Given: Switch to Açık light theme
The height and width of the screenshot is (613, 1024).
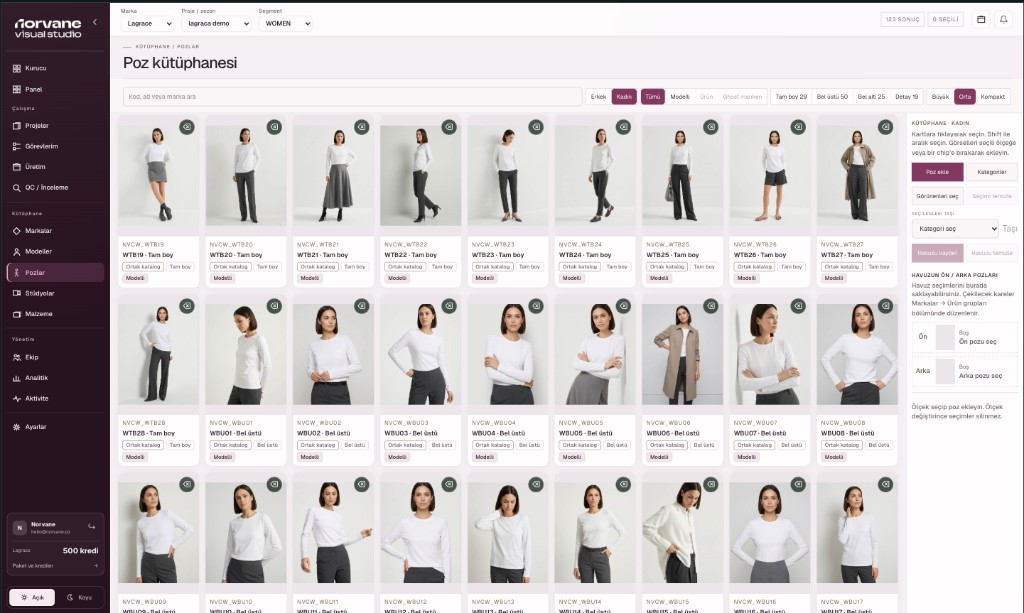Looking at the screenshot, I should pos(32,597).
